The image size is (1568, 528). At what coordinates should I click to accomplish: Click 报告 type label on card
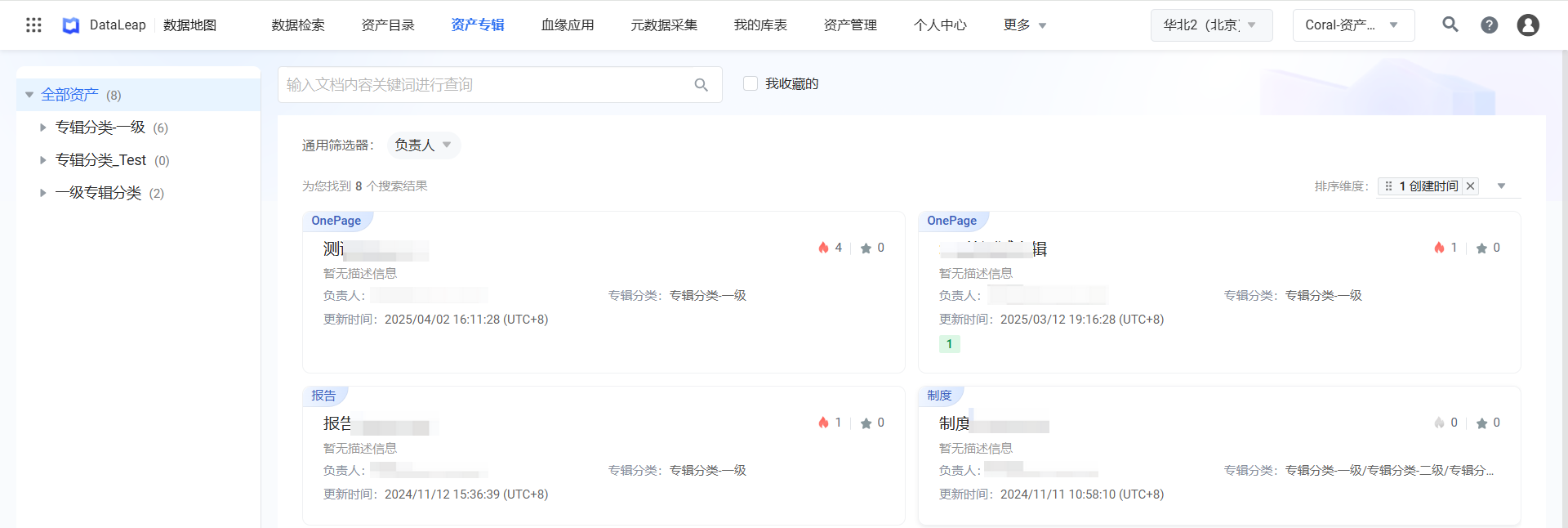323,396
